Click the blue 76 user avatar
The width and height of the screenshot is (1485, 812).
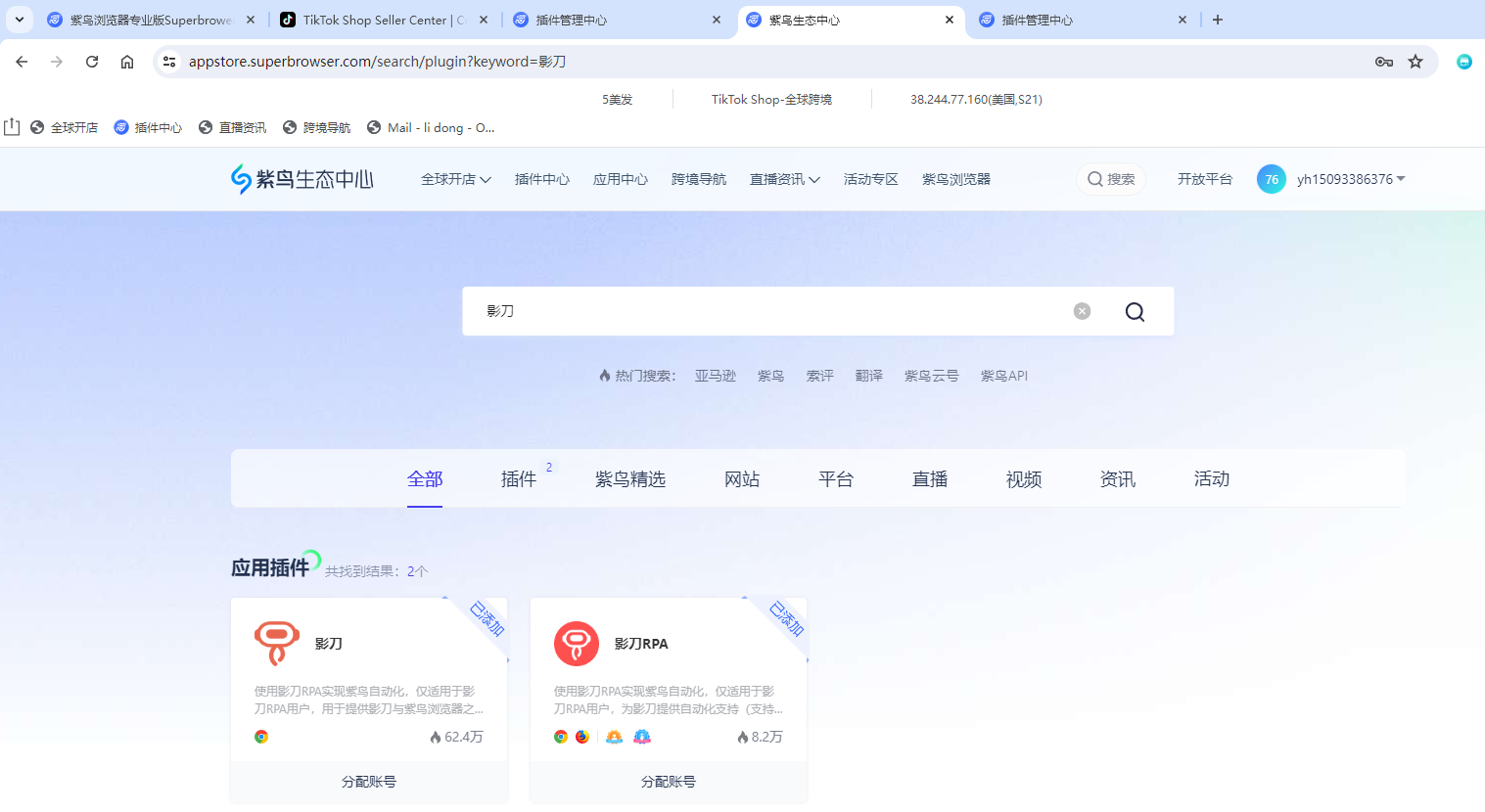pyautogui.click(x=1272, y=179)
